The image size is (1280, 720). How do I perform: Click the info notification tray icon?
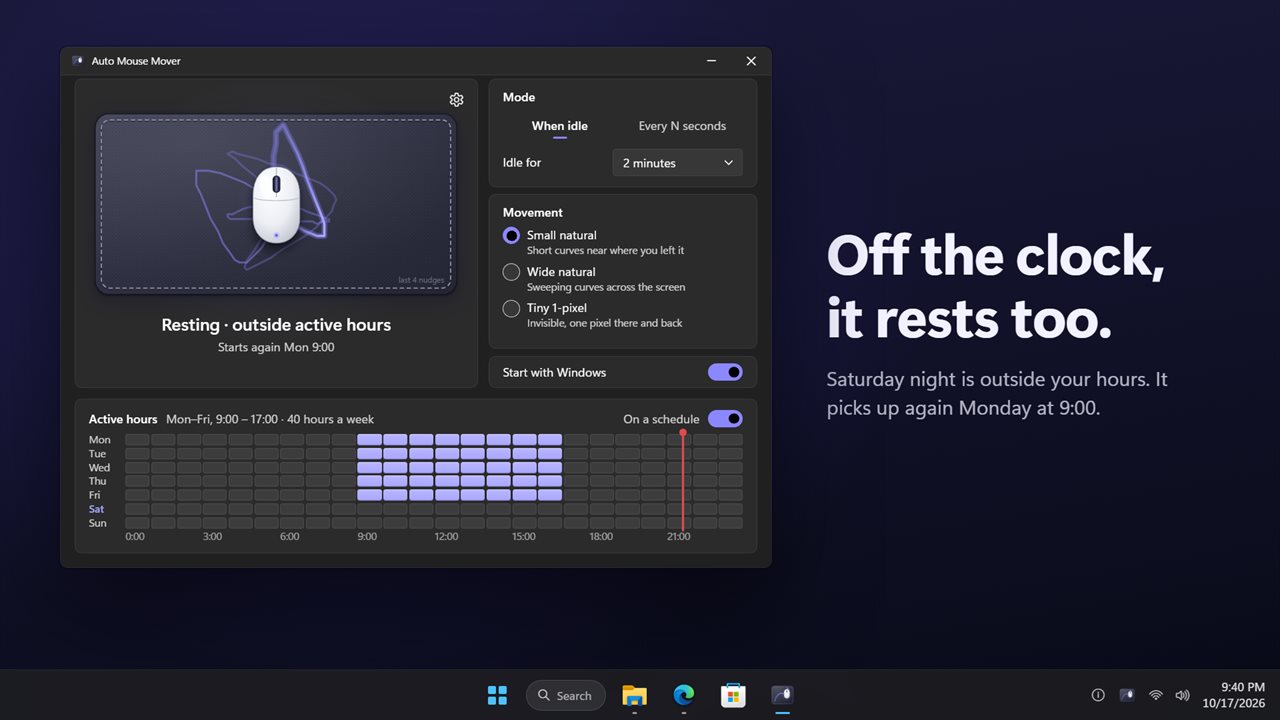coord(1098,695)
